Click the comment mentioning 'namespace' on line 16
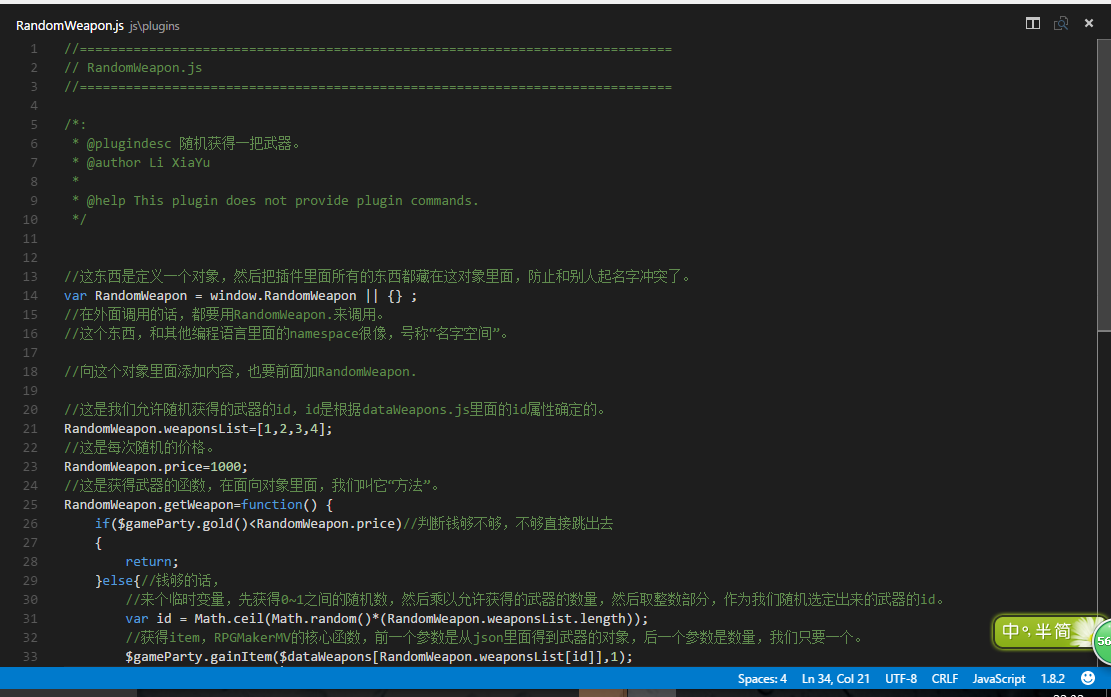 [286, 334]
